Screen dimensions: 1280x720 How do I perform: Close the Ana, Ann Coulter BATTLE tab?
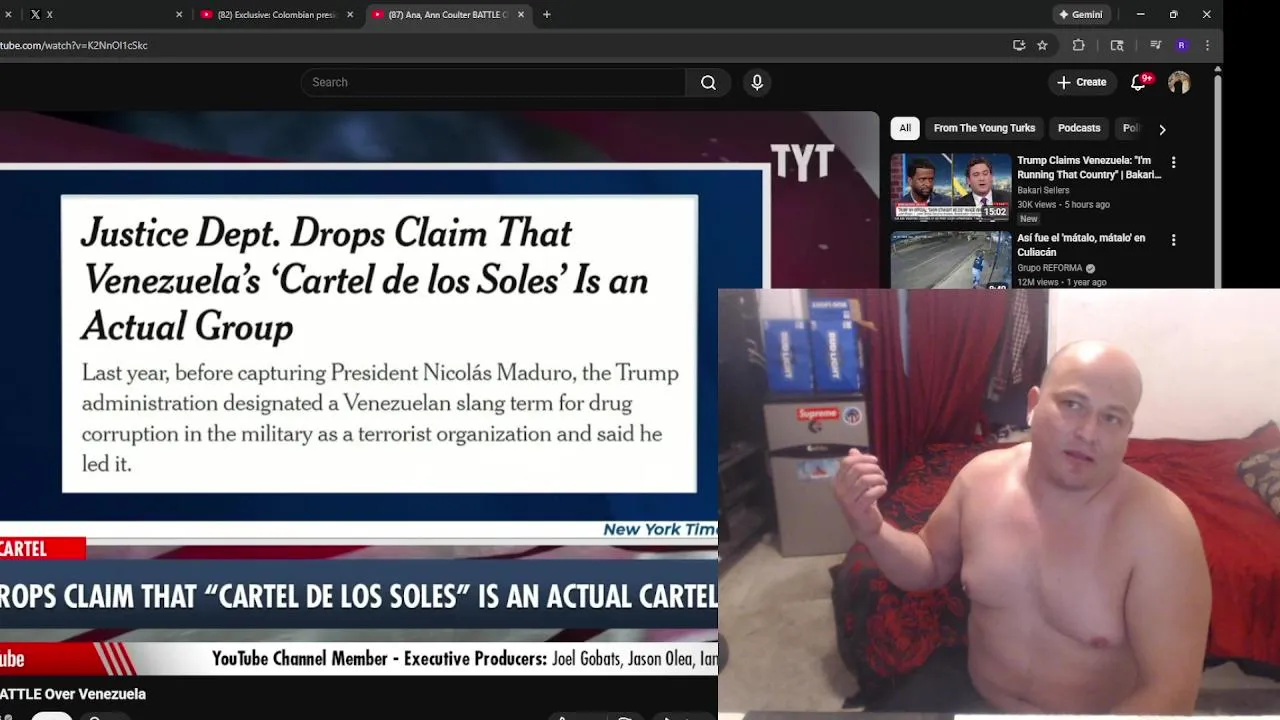tap(520, 14)
